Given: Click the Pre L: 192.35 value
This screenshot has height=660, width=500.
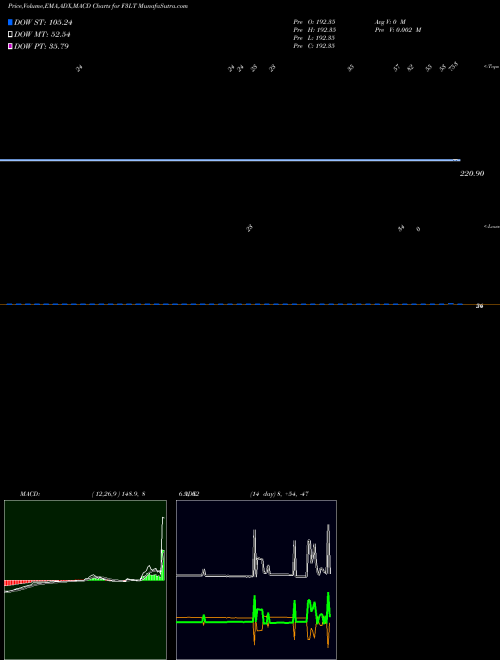Looking at the screenshot, I should [314, 38].
